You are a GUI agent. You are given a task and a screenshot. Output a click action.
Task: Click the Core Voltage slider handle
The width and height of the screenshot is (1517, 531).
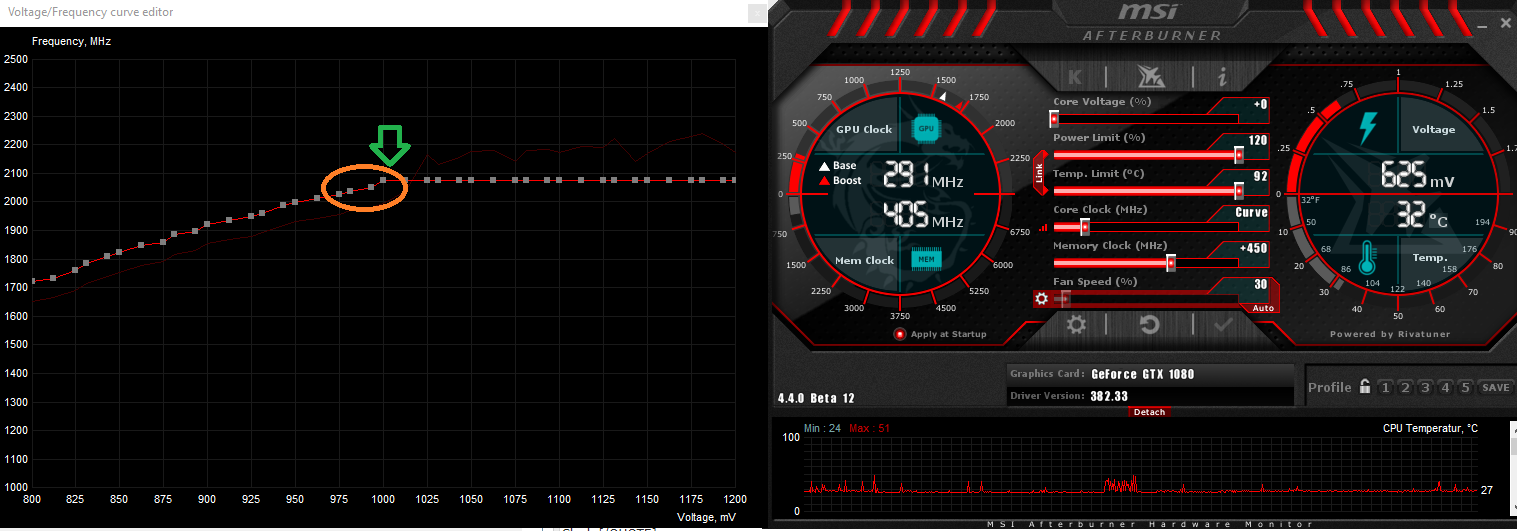(1054, 119)
